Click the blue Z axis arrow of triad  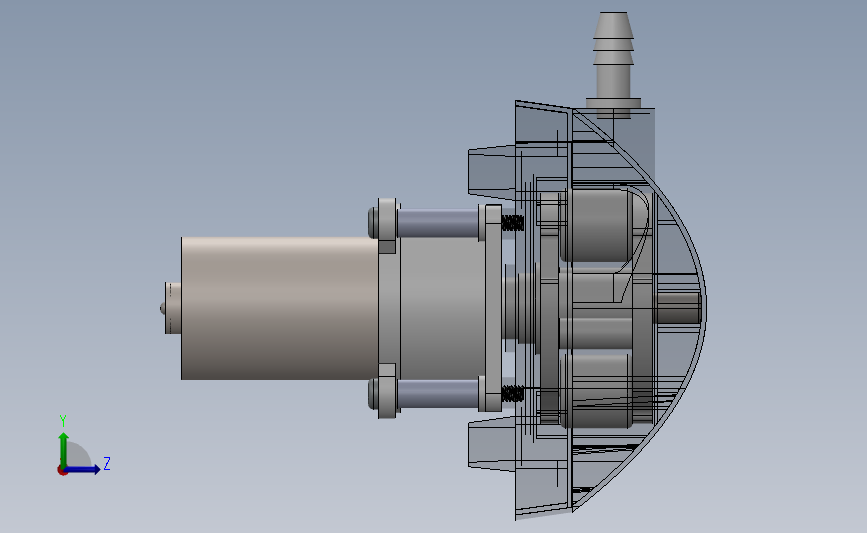[x=83, y=470]
